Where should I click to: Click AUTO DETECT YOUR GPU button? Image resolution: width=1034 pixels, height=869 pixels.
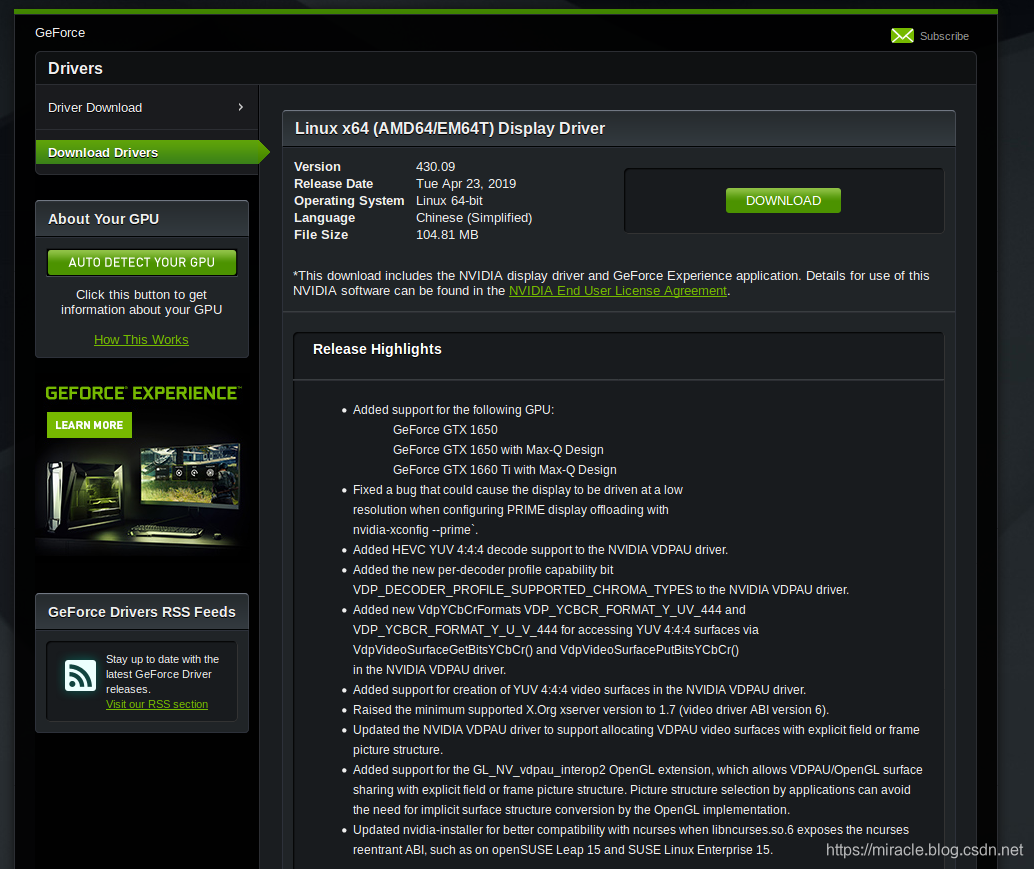tap(142, 262)
